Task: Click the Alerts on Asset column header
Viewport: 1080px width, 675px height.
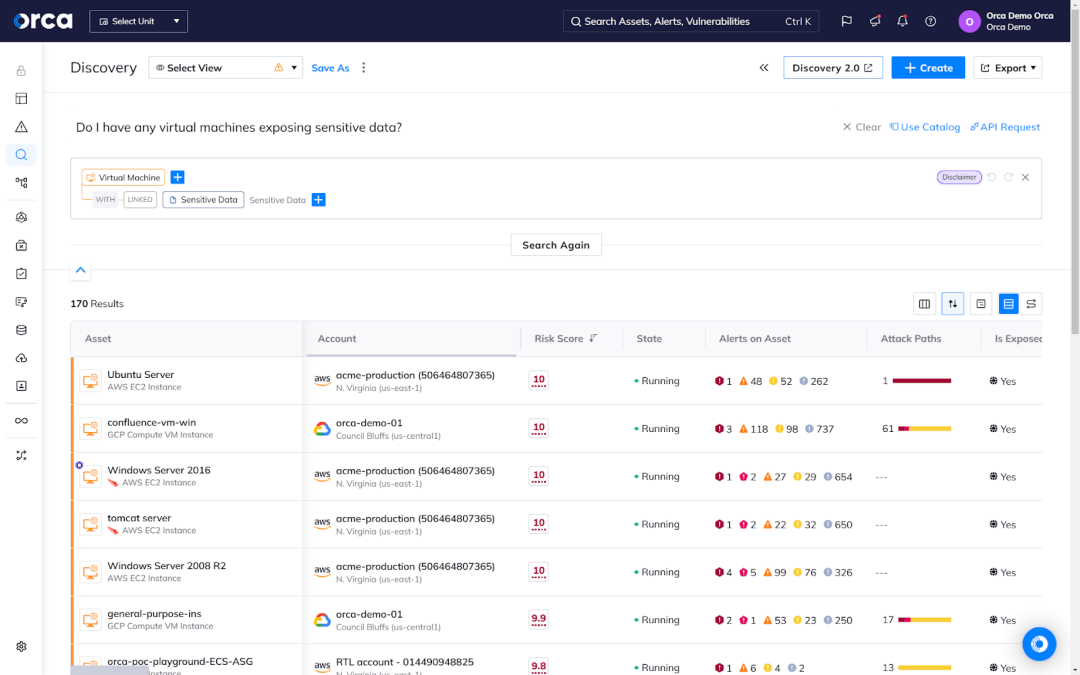Action: pyautogui.click(x=755, y=338)
